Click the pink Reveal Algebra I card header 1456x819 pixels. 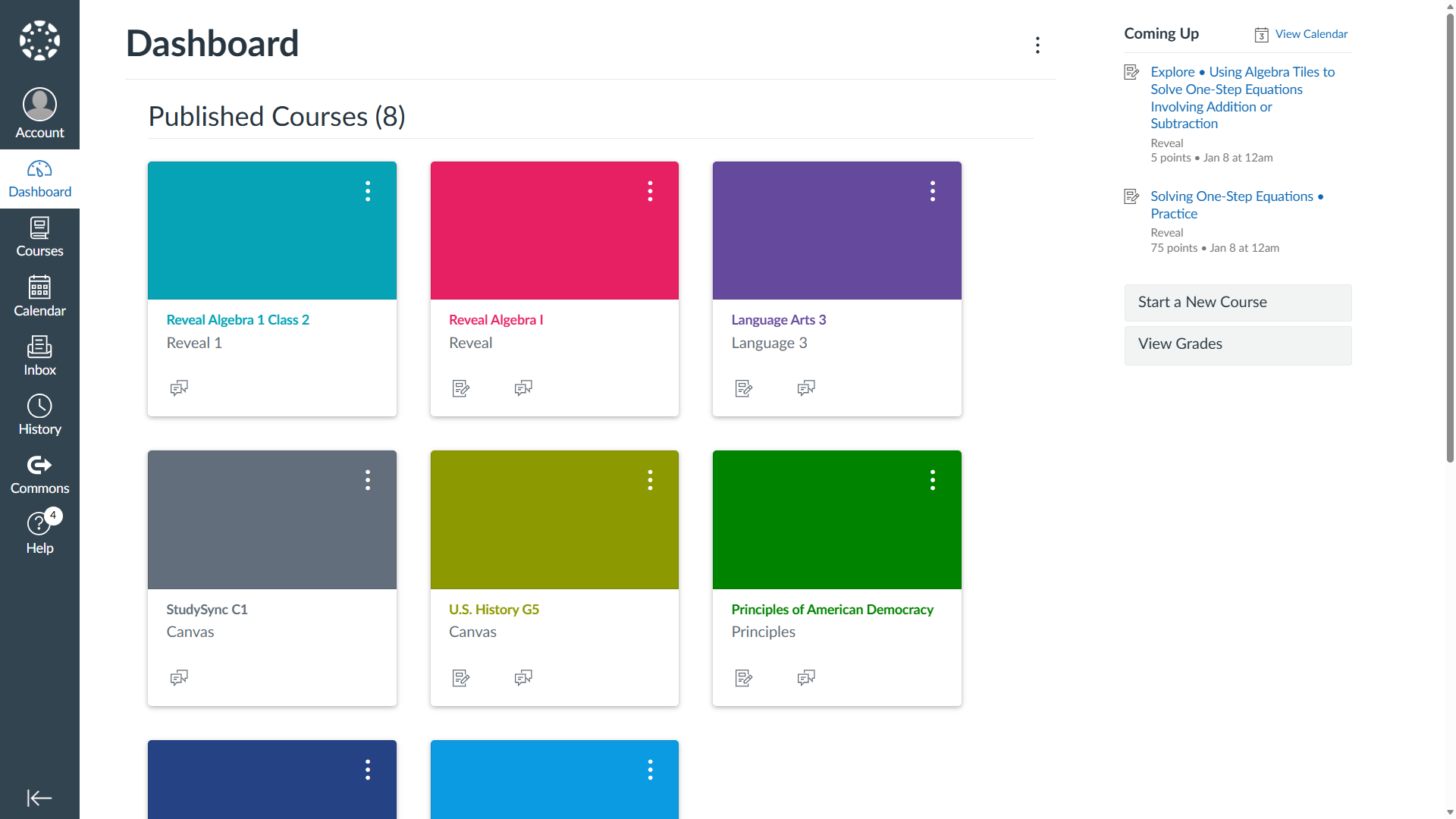point(554,231)
